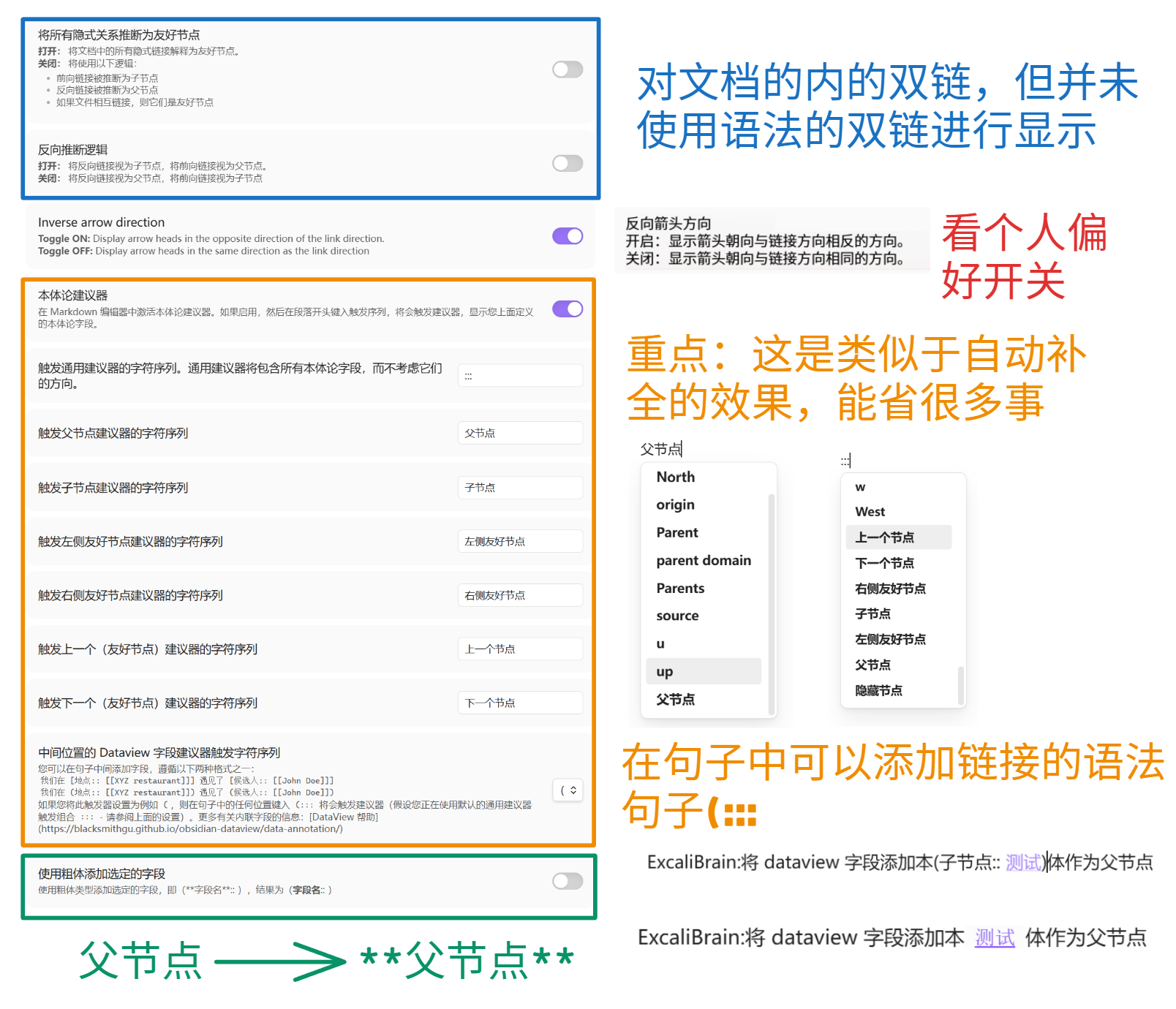Click the 上一个节点 trigger input field
1176x1009 pixels.
coord(520,649)
